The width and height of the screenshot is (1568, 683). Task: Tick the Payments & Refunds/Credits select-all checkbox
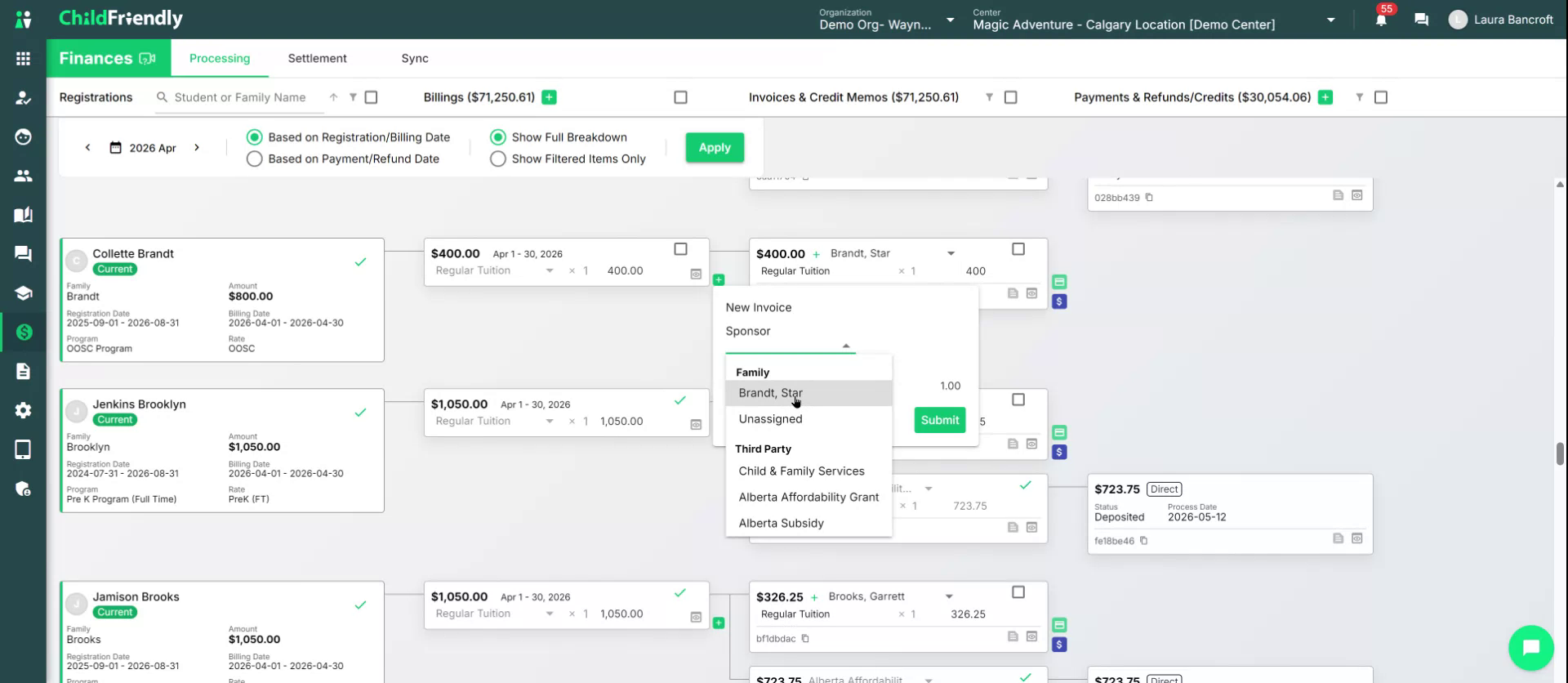(1381, 97)
